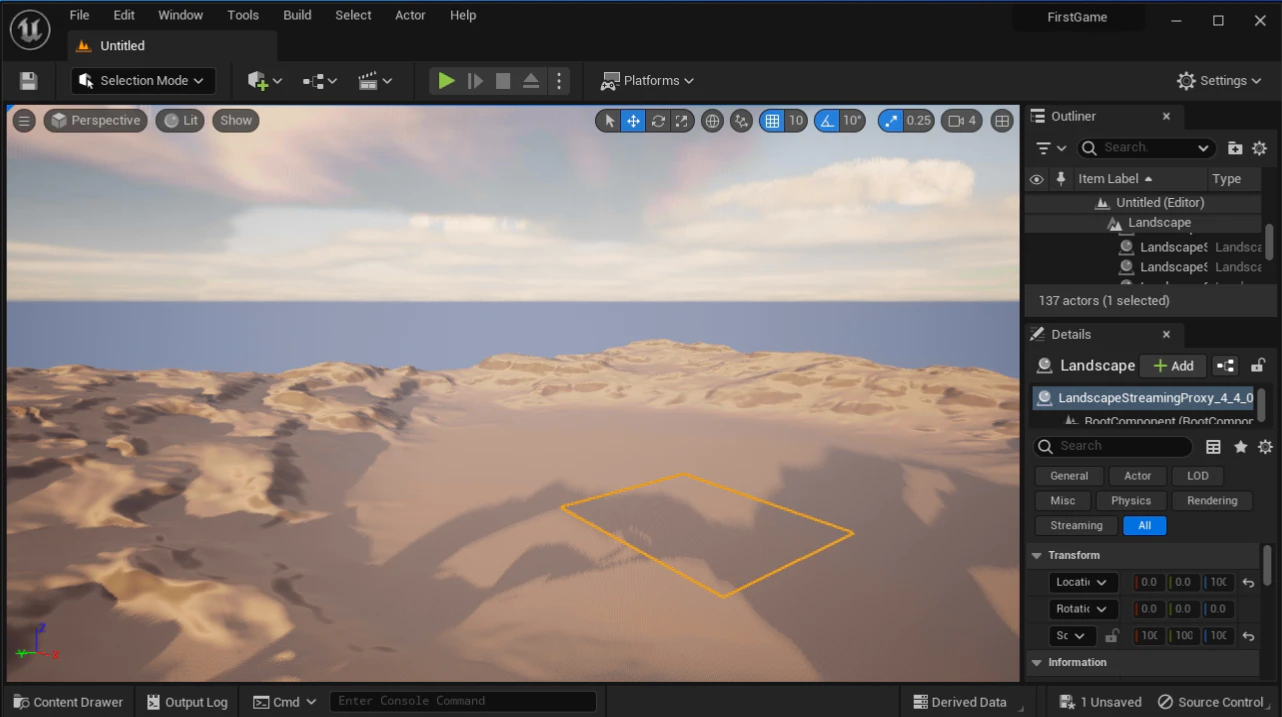This screenshot has width=1282, height=717.
Task: Open play options three-dot menu
Action: [559, 81]
